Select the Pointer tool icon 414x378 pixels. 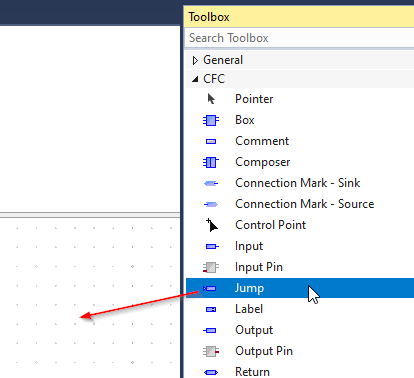(211, 99)
